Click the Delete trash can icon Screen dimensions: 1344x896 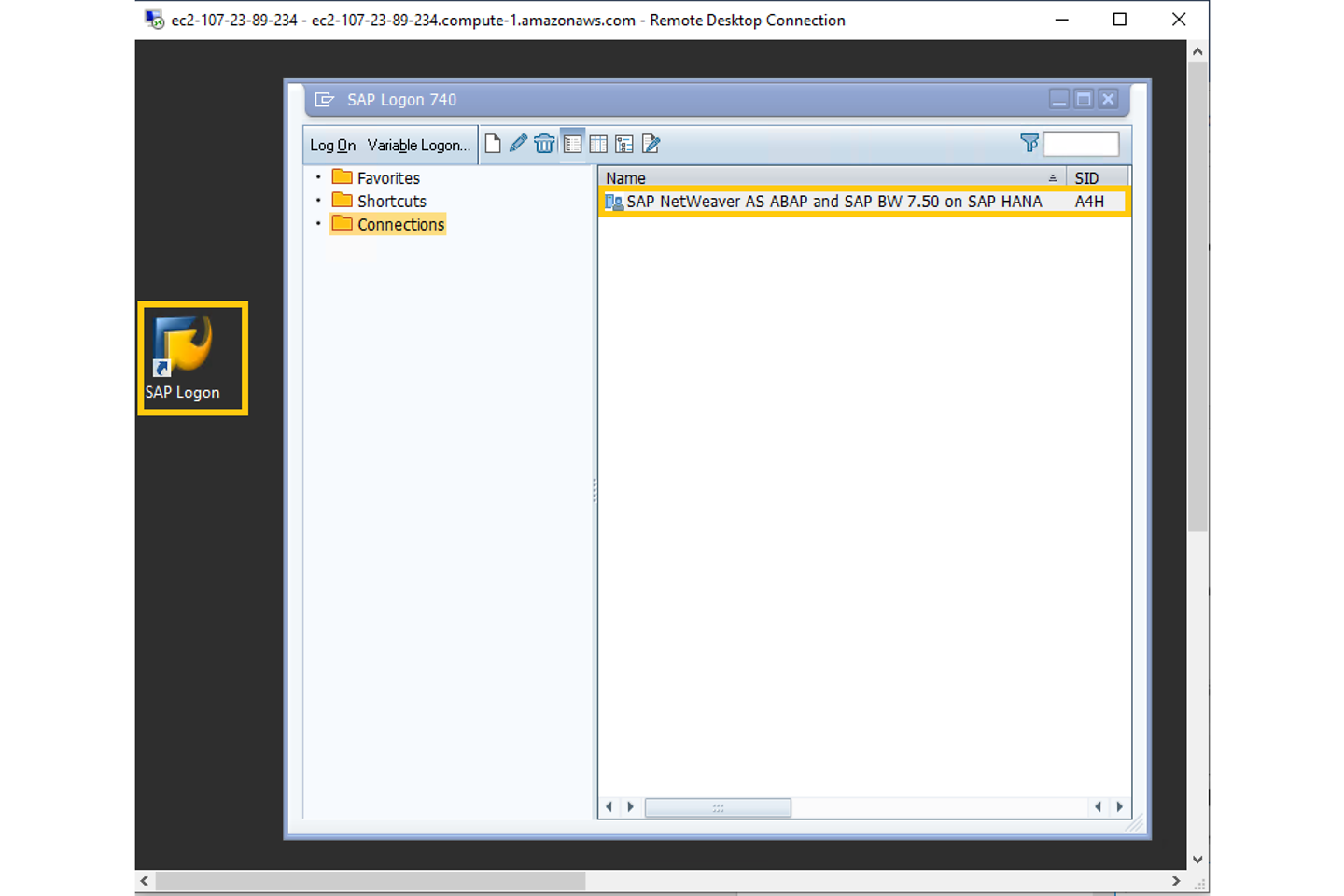coord(544,144)
